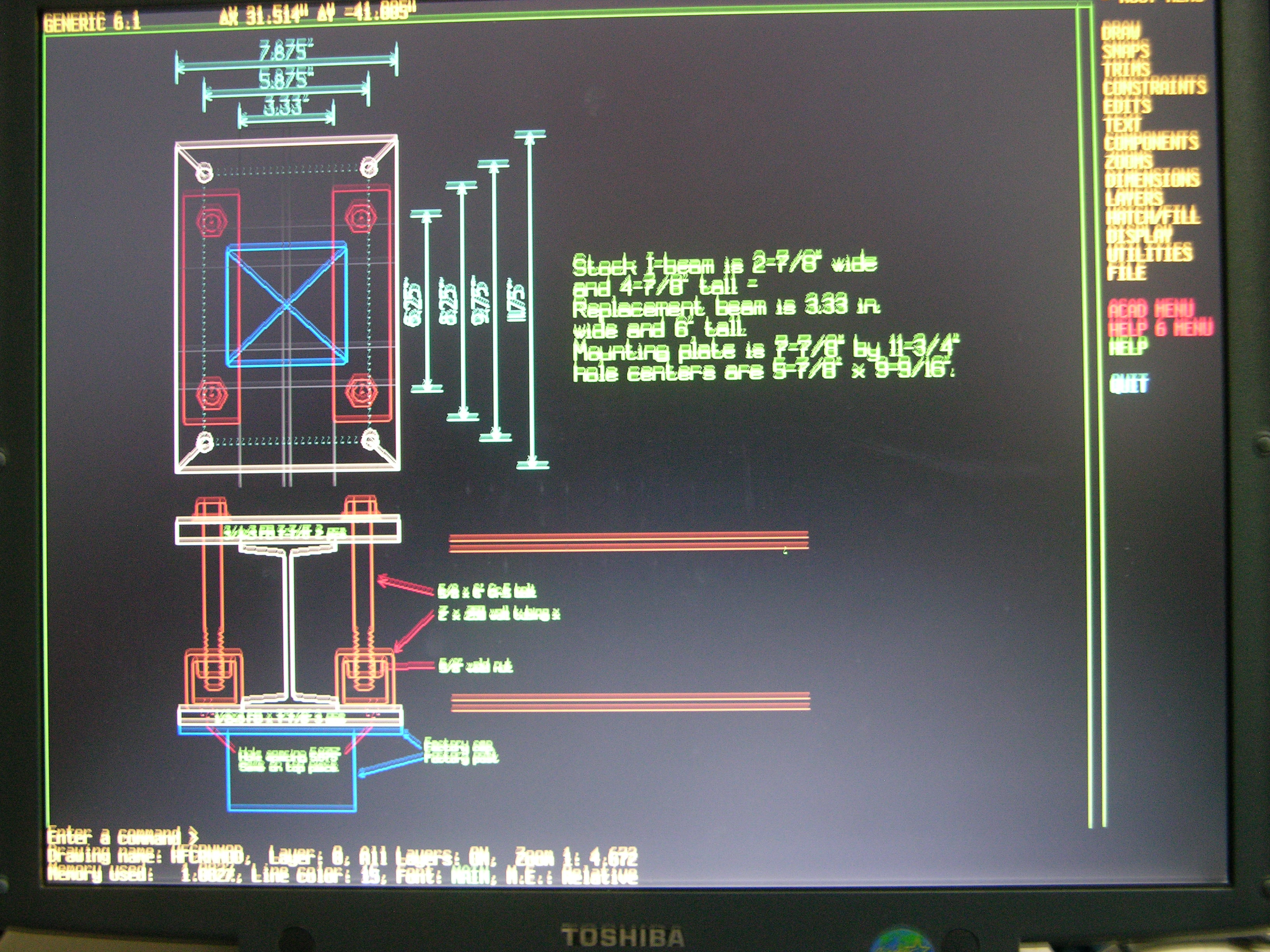Open the DRAW menu
The height and width of the screenshot is (952, 1270).
coord(1121,32)
